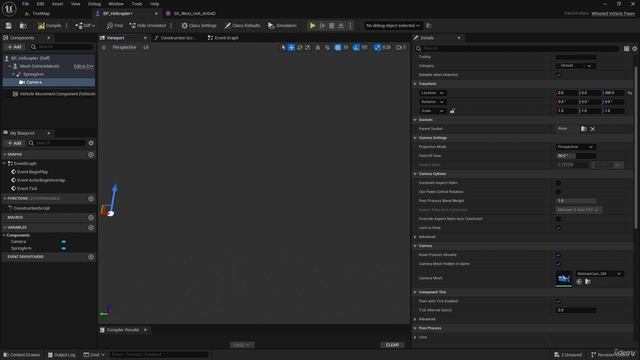Add a new component with Add button
640x360 pixels.
(x=14, y=47)
